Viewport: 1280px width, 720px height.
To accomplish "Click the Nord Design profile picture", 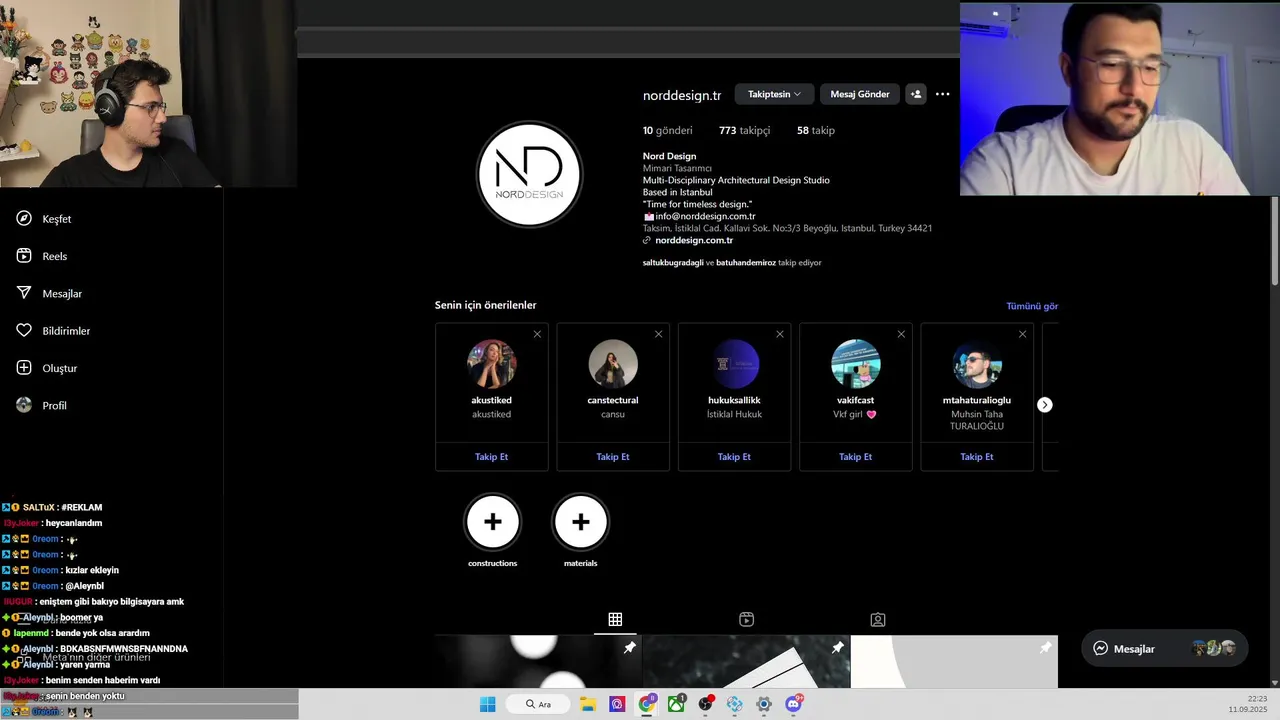I will pyautogui.click(x=529, y=175).
